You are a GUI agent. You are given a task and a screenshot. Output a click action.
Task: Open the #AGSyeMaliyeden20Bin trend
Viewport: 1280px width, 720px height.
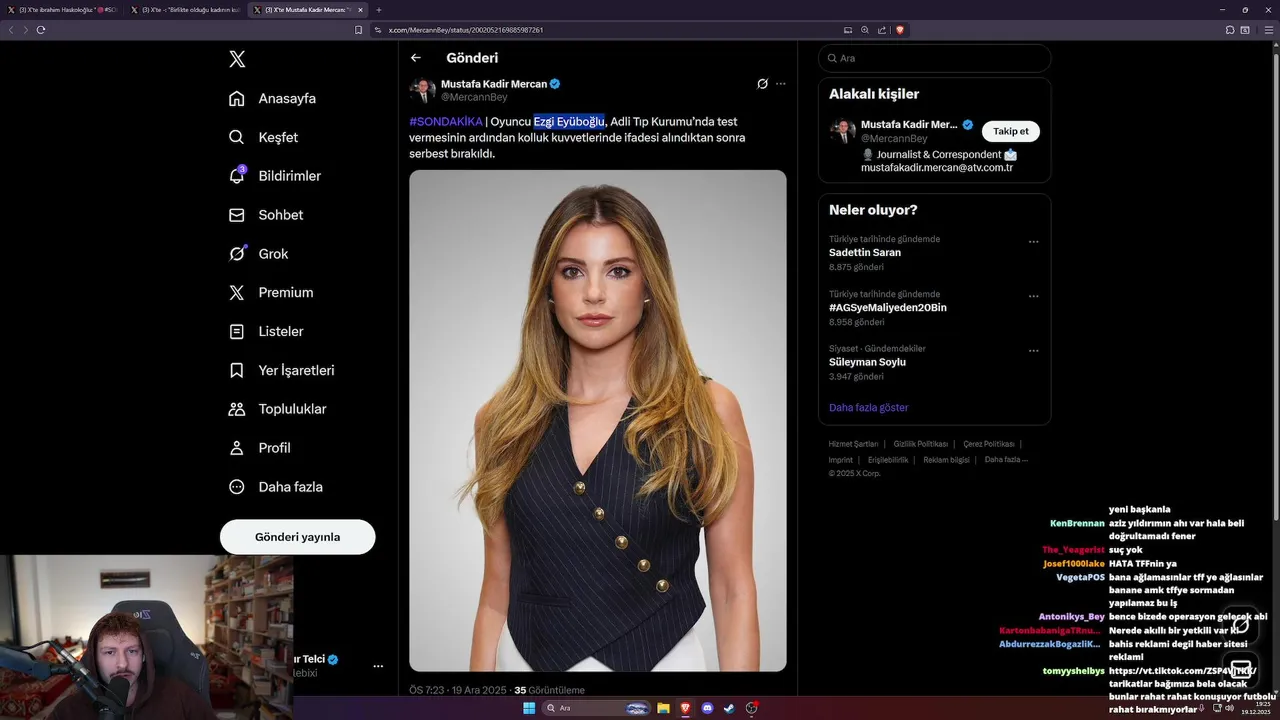pyautogui.click(x=888, y=308)
